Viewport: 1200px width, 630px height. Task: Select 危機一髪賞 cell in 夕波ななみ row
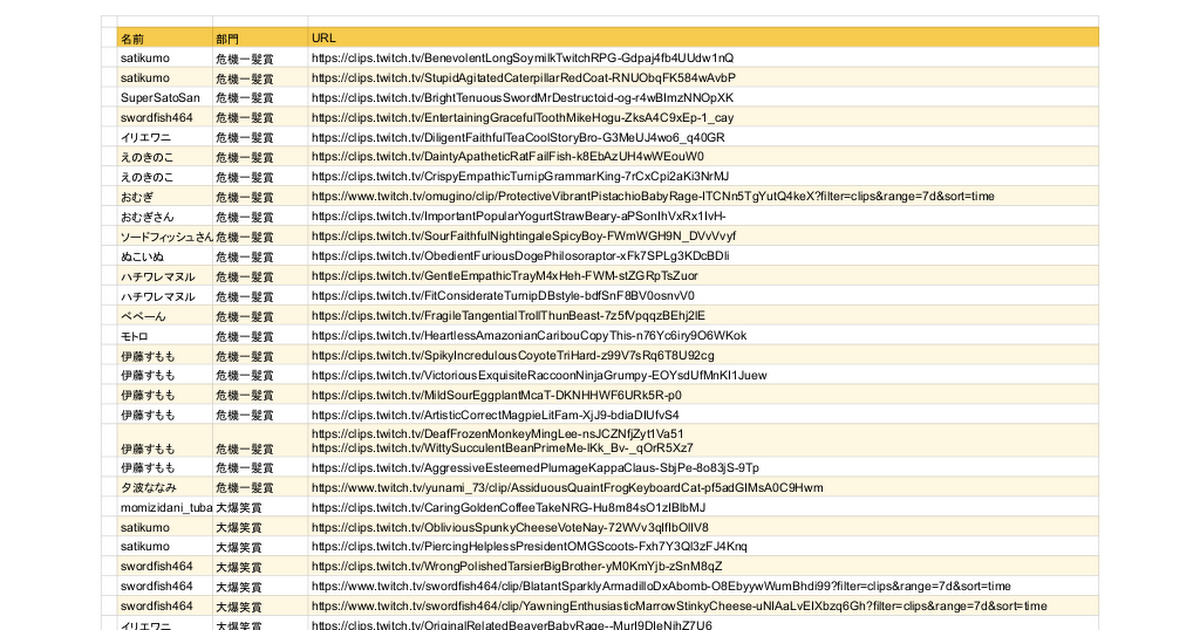tap(260, 488)
